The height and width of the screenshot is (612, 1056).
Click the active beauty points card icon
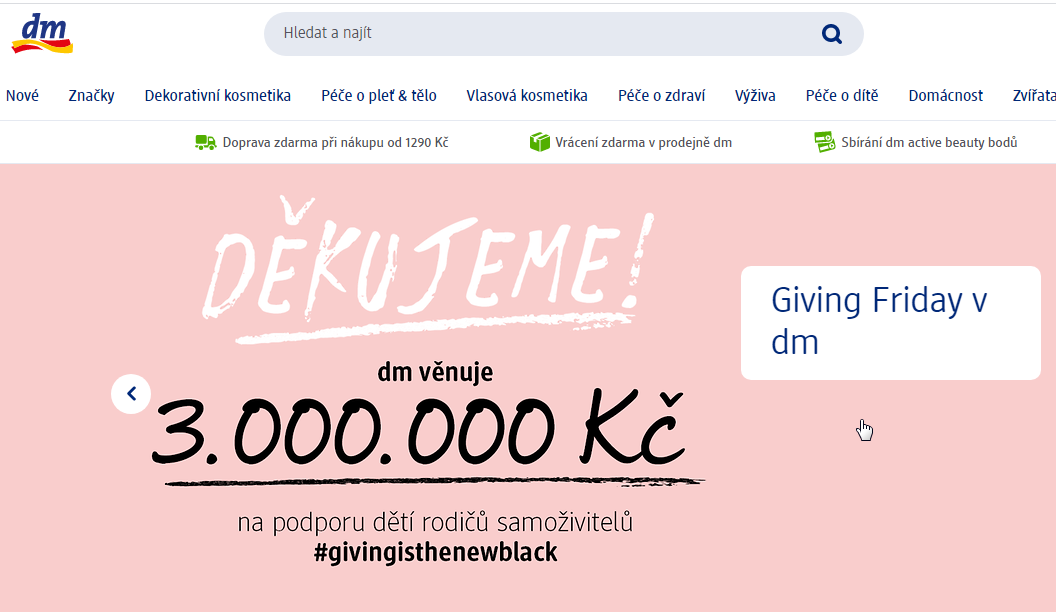tap(824, 142)
